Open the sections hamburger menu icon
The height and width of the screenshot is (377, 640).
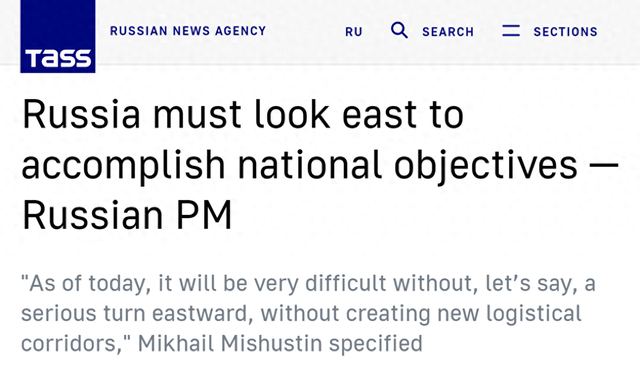(511, 31)
